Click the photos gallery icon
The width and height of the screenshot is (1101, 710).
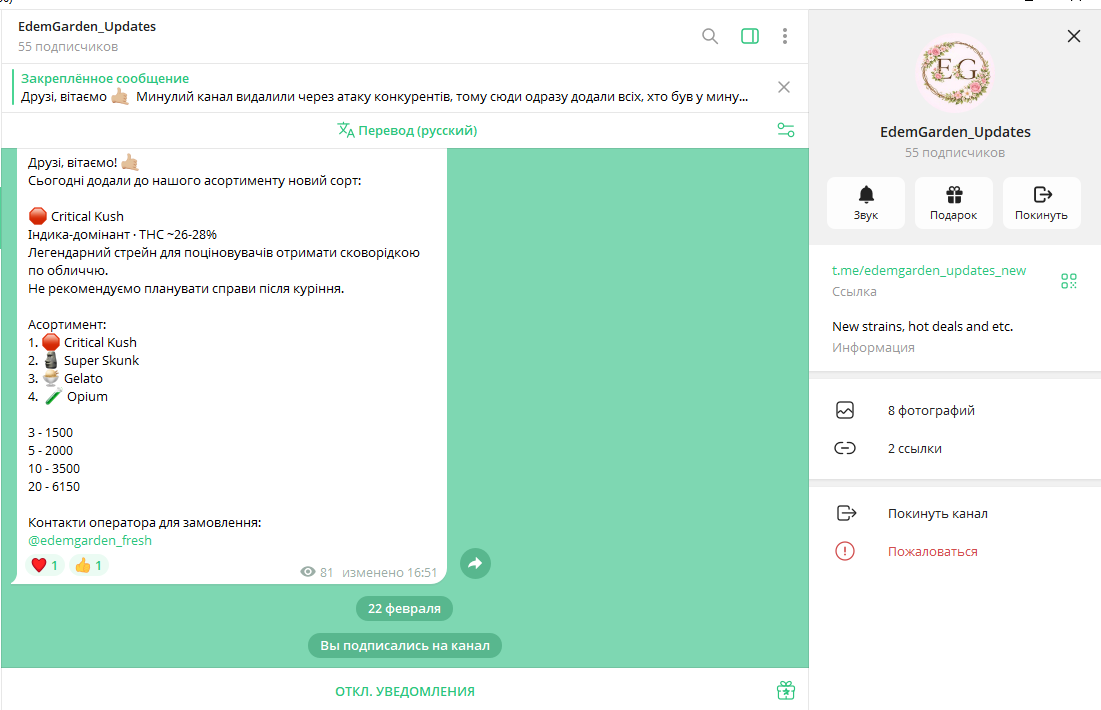(845, 410)
